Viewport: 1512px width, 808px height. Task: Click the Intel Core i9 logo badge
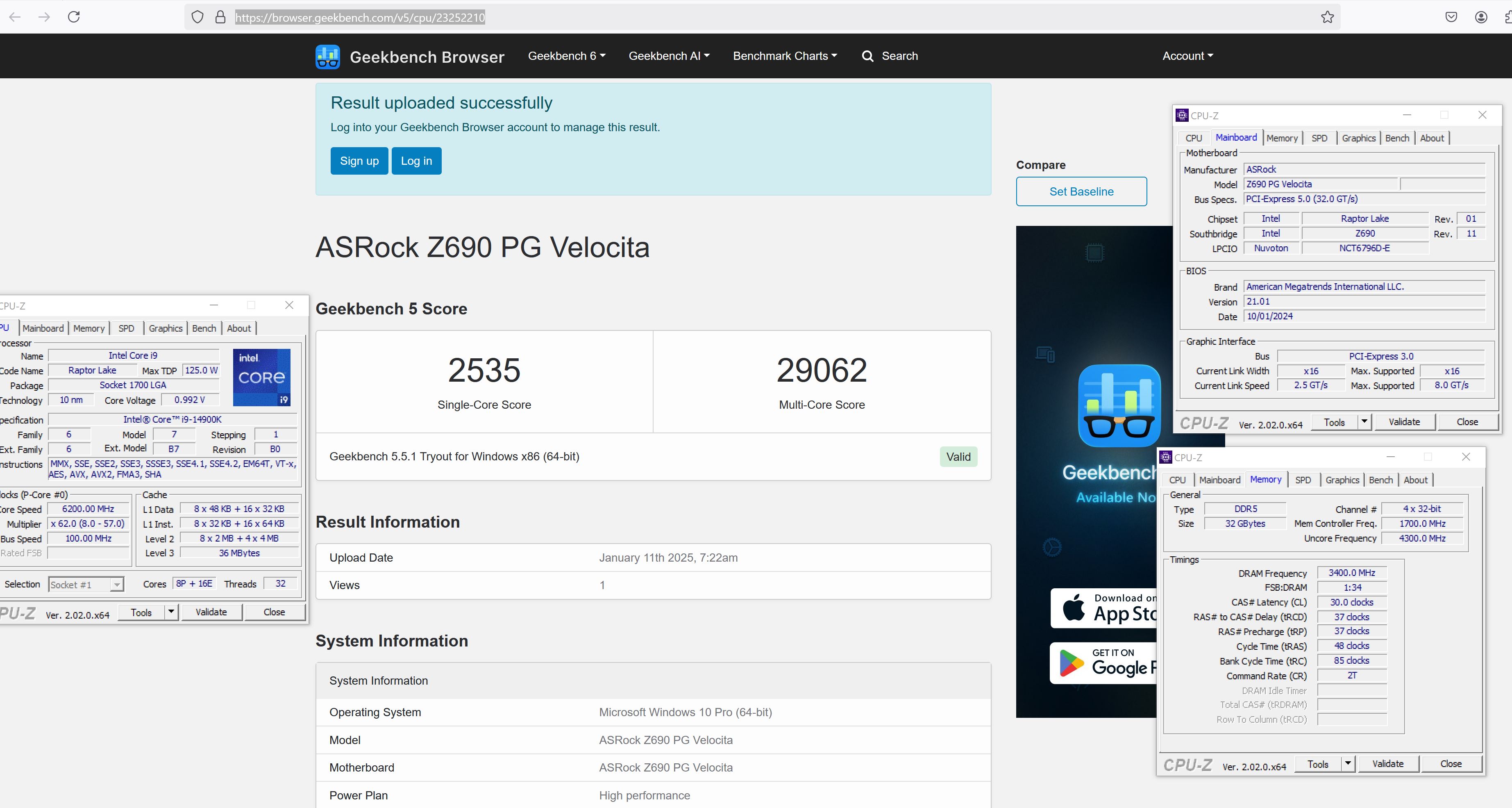tap(262, 377)
